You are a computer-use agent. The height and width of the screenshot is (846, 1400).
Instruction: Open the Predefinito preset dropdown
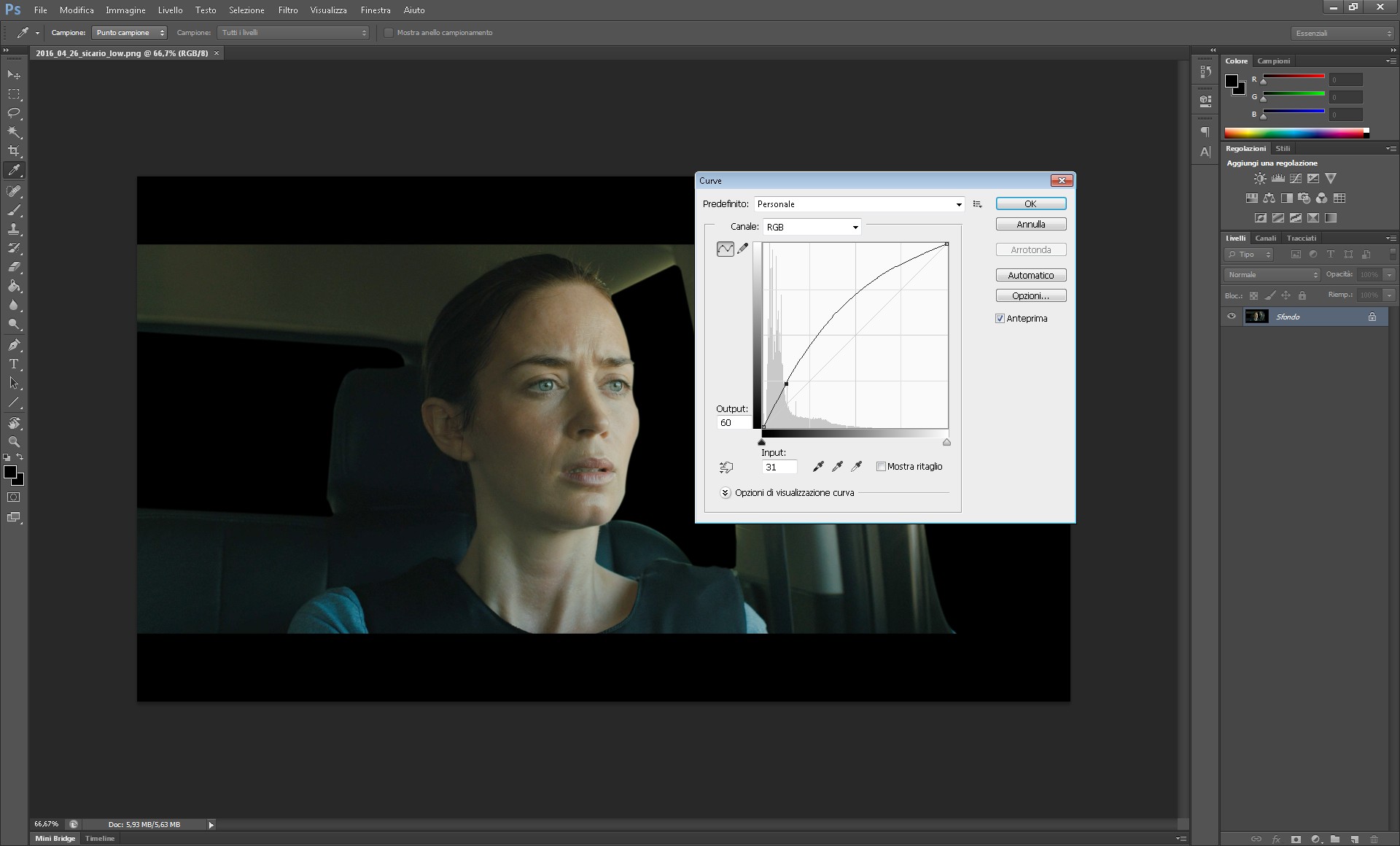[x=859, y=204]
